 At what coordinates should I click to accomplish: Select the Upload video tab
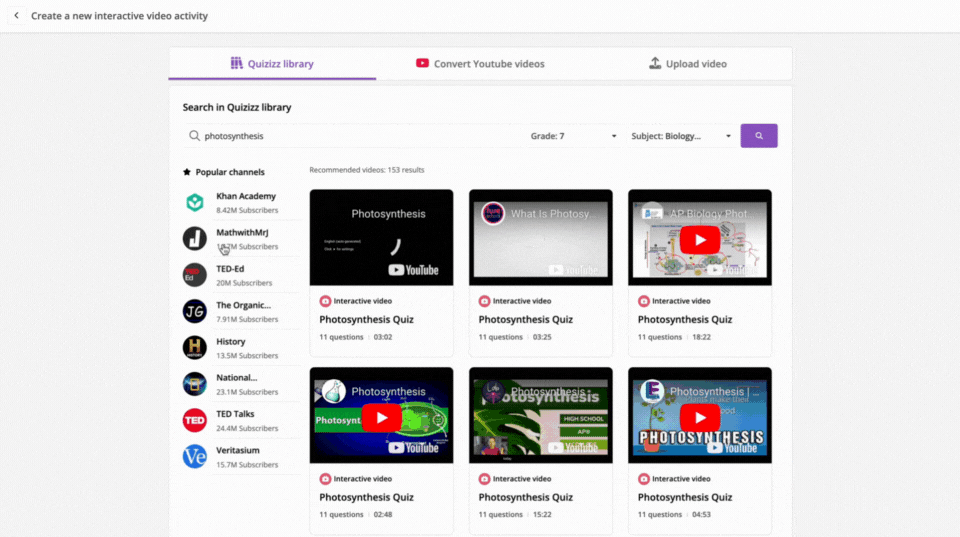point(688,64)
